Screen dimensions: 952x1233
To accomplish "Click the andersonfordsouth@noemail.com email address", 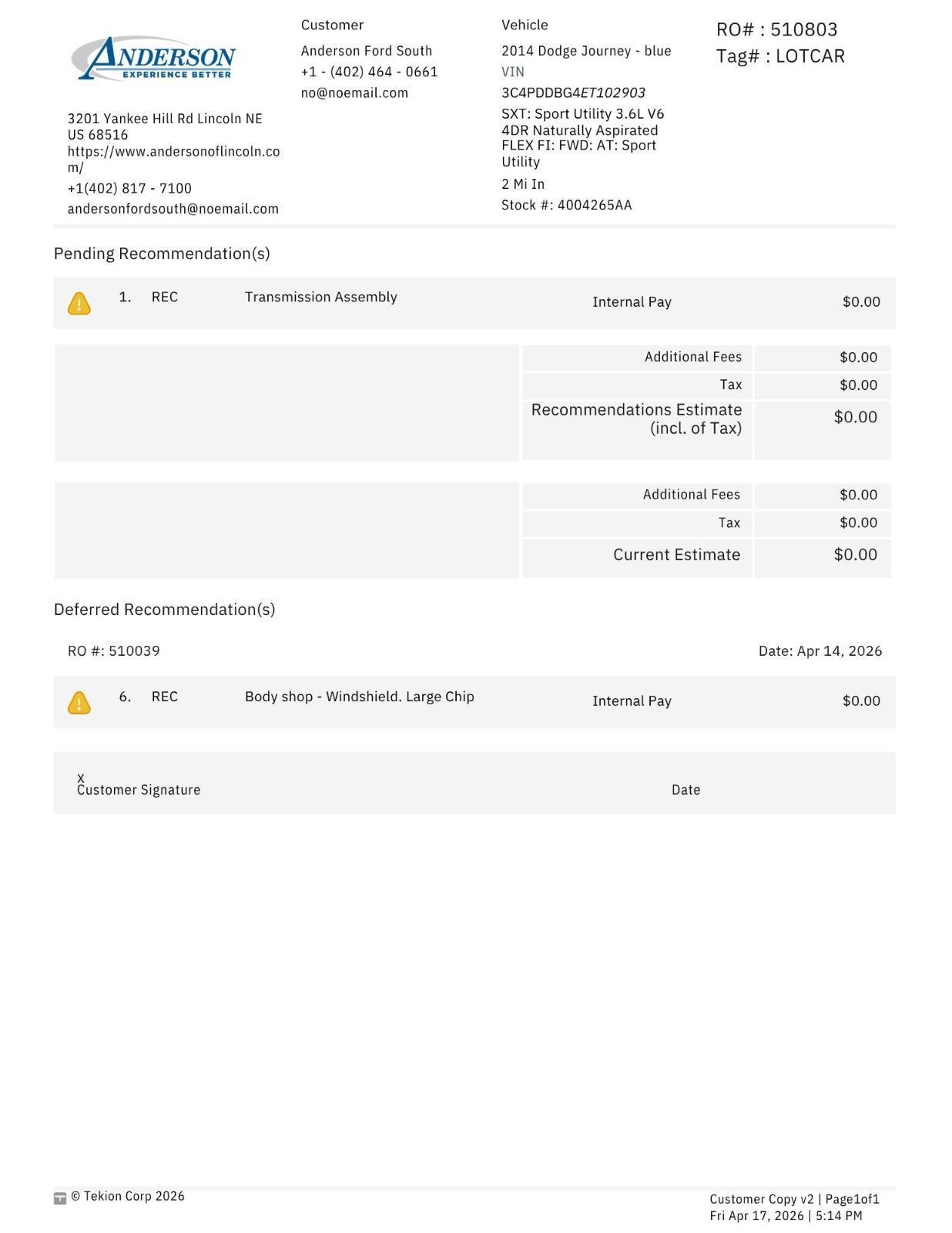I will point(173,209).
